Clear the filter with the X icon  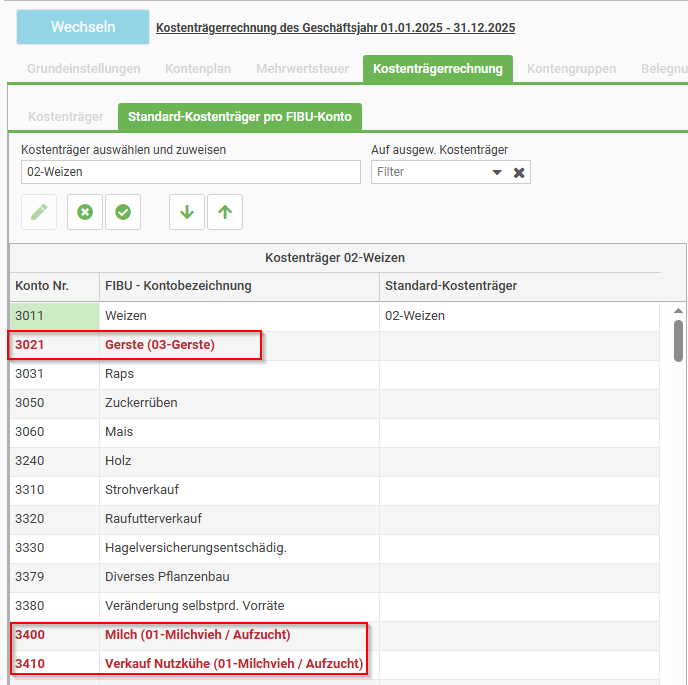519,172
